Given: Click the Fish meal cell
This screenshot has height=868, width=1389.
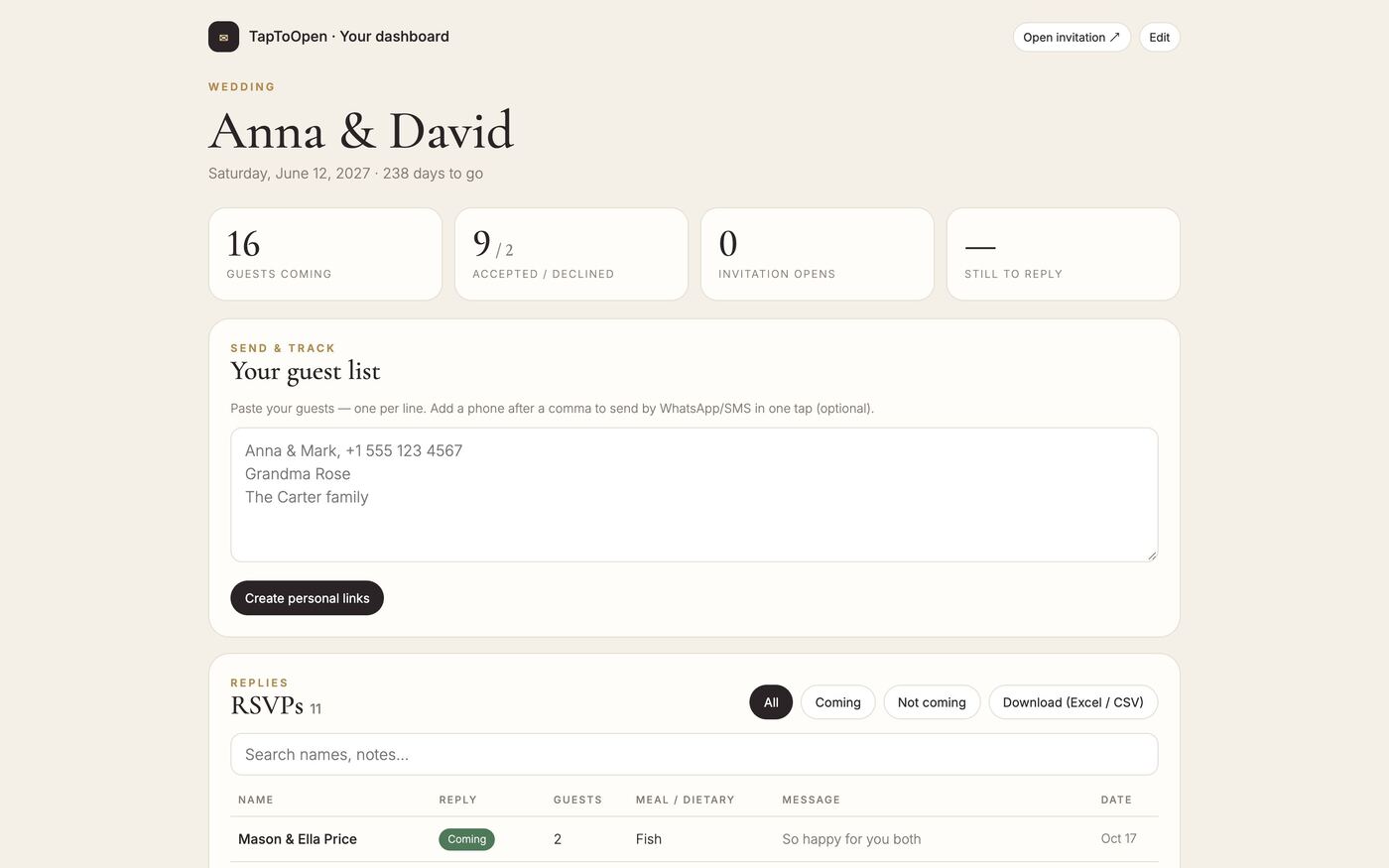Looking at the screenshot, I should click(x=649, y=839).
